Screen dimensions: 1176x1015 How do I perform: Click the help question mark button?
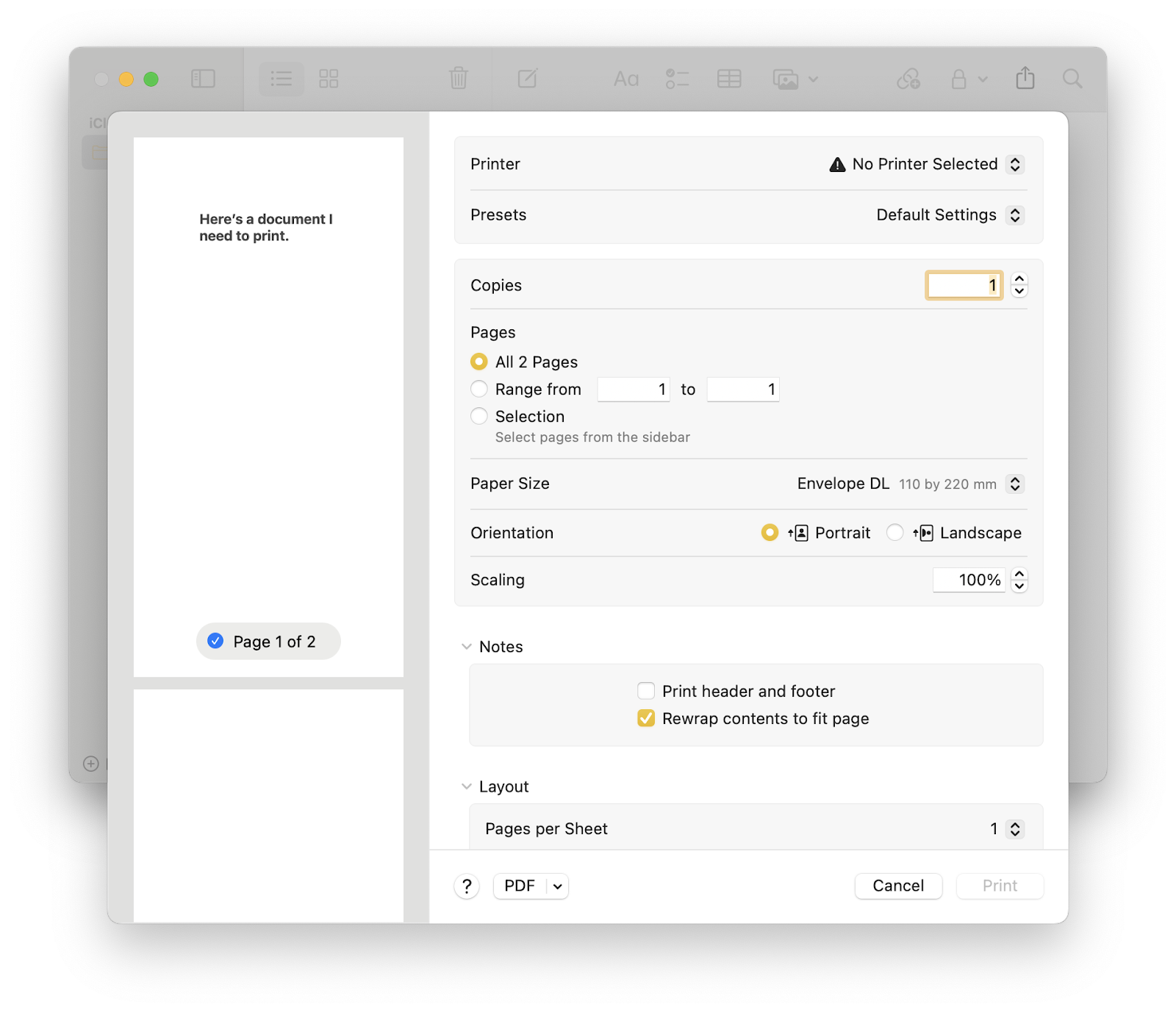point(467,886)
